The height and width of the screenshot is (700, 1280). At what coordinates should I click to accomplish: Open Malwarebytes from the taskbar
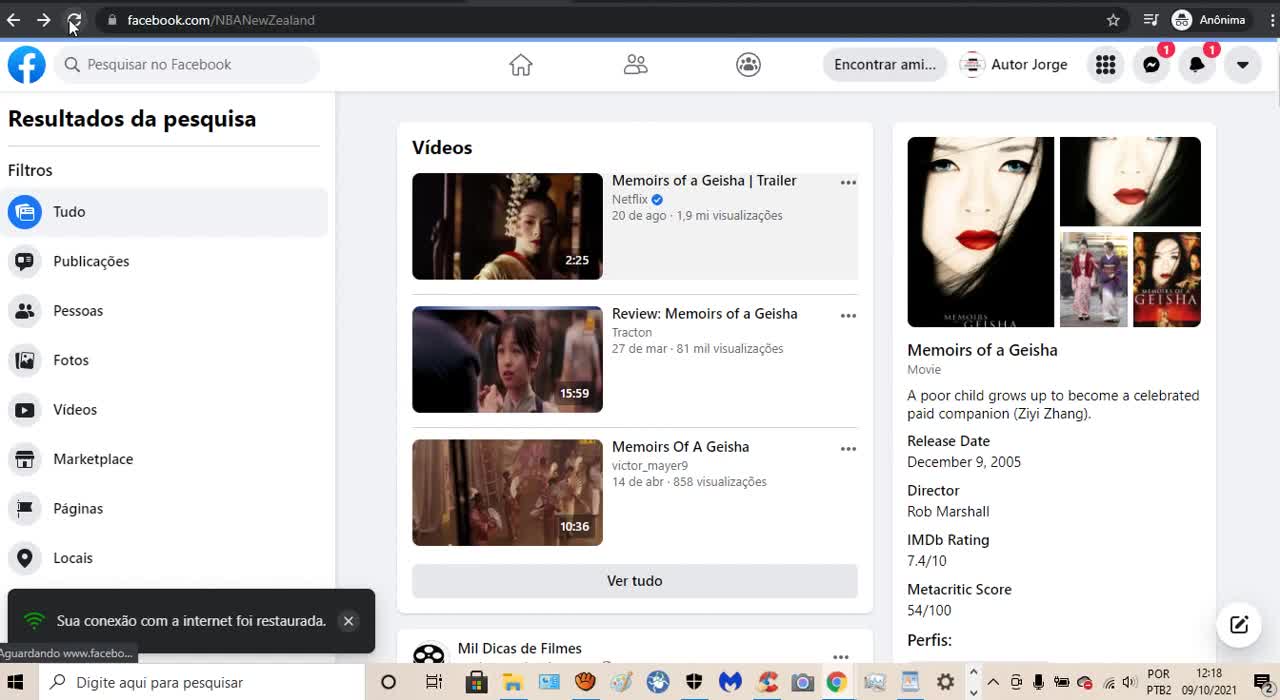tap(730, 682)
